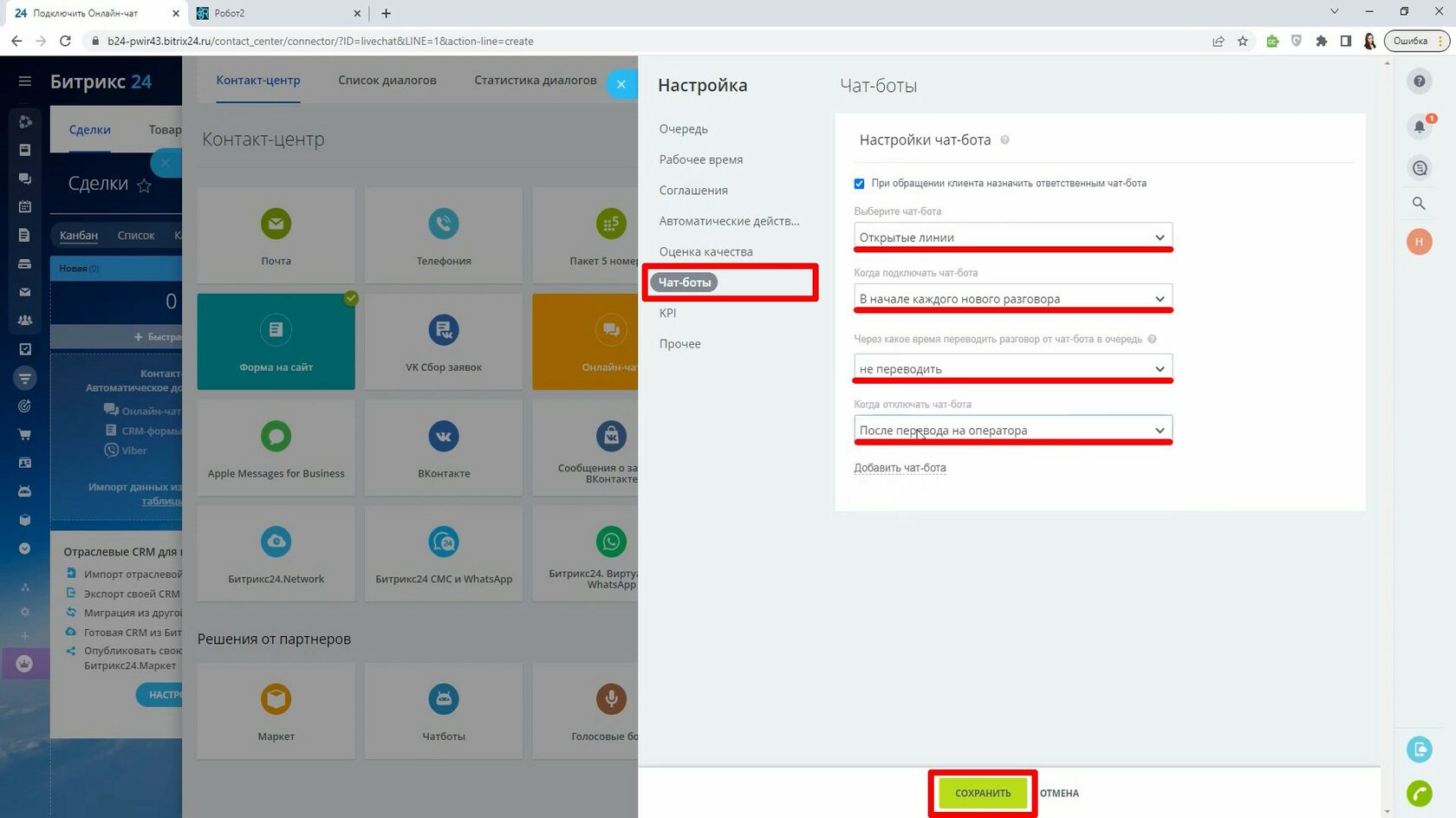Open the Битрикс24.Network tile
The image size is (1456, 818).
276,554
